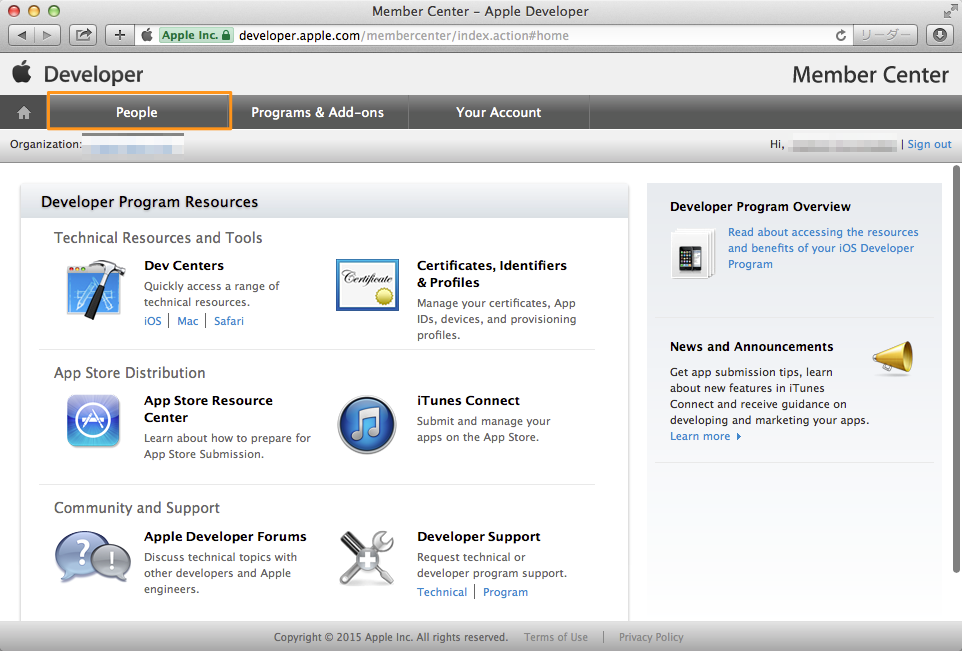Open the iTunes Connect music note icon

point(367,425)
